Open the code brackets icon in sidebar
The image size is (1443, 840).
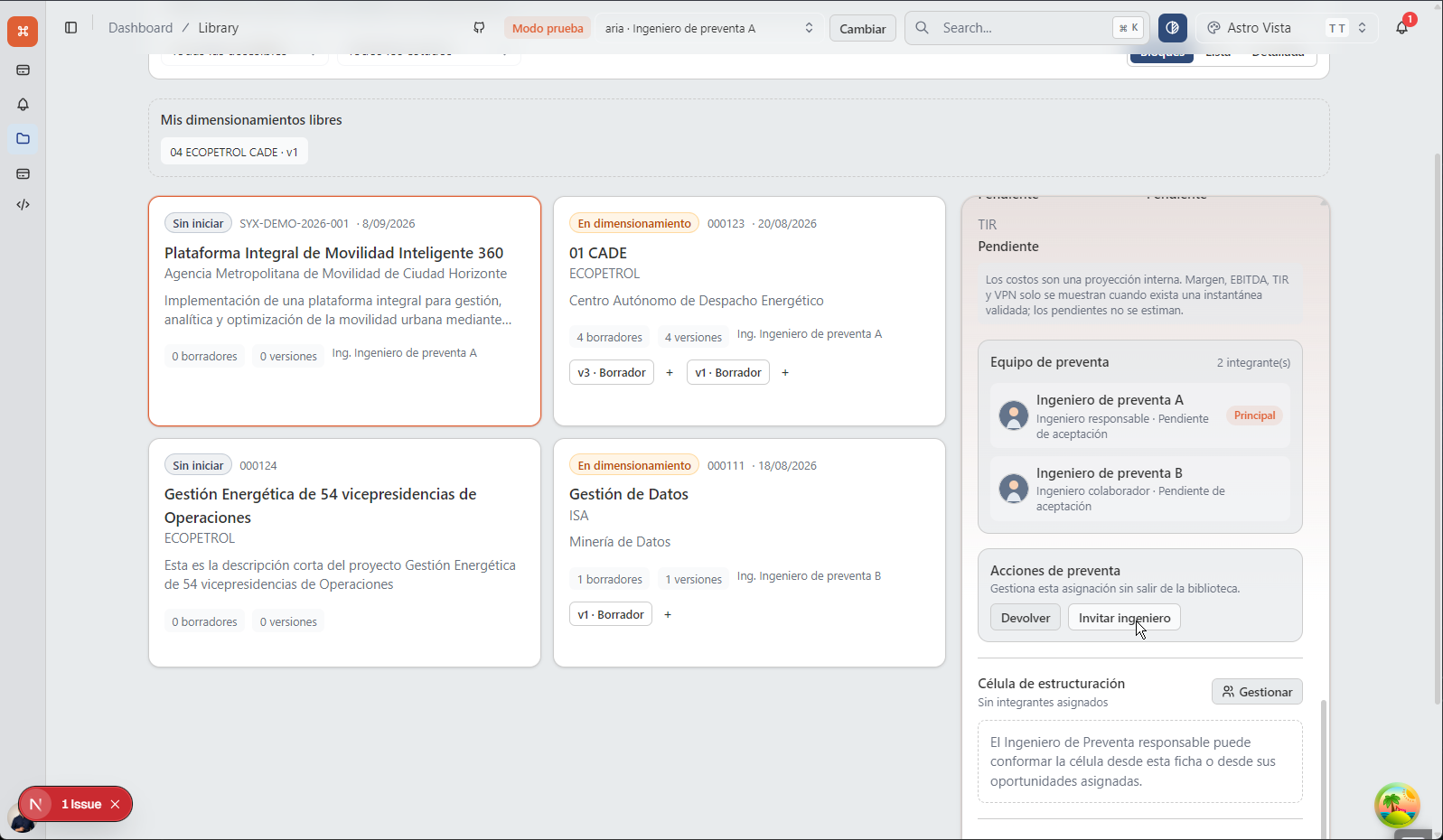23,205
